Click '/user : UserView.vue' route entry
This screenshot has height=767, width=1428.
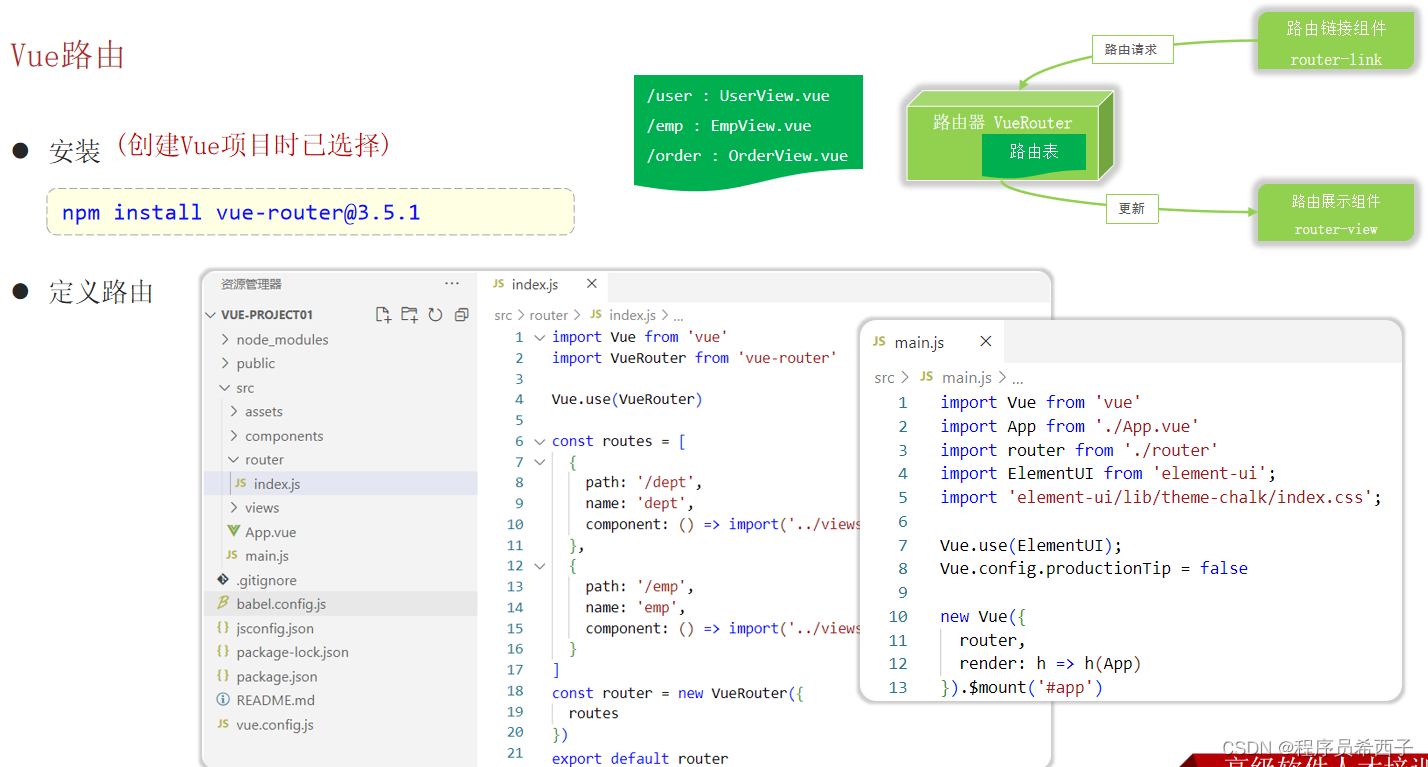[x=738, y=96]
